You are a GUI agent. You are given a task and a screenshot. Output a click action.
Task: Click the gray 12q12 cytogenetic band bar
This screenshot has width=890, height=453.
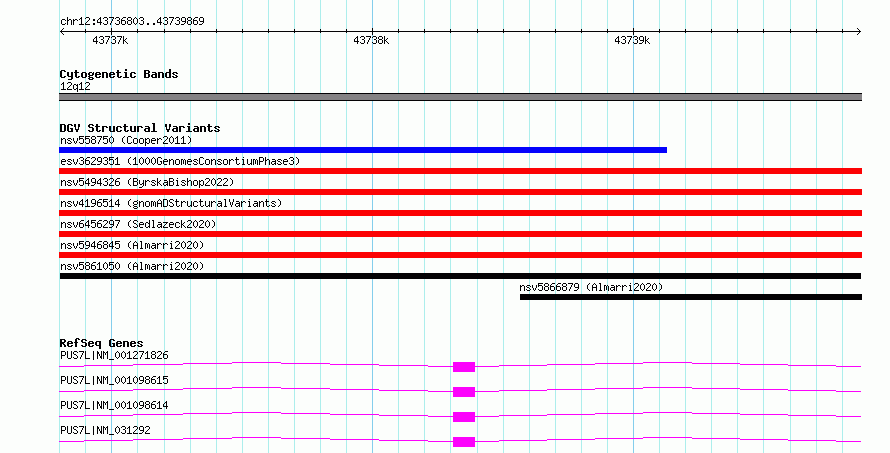pyautogui.click(x=461, y=97)
